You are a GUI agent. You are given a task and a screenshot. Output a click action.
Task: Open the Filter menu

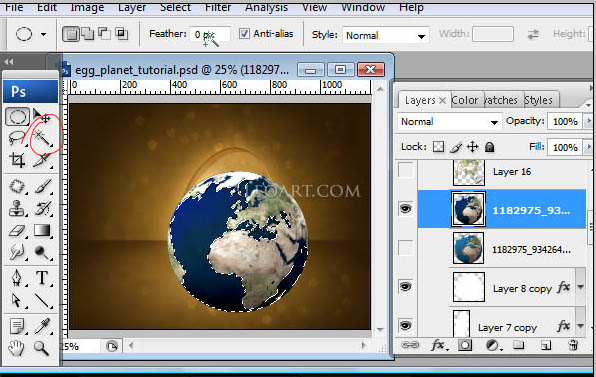pyautogui.click(x=218, y=7)
